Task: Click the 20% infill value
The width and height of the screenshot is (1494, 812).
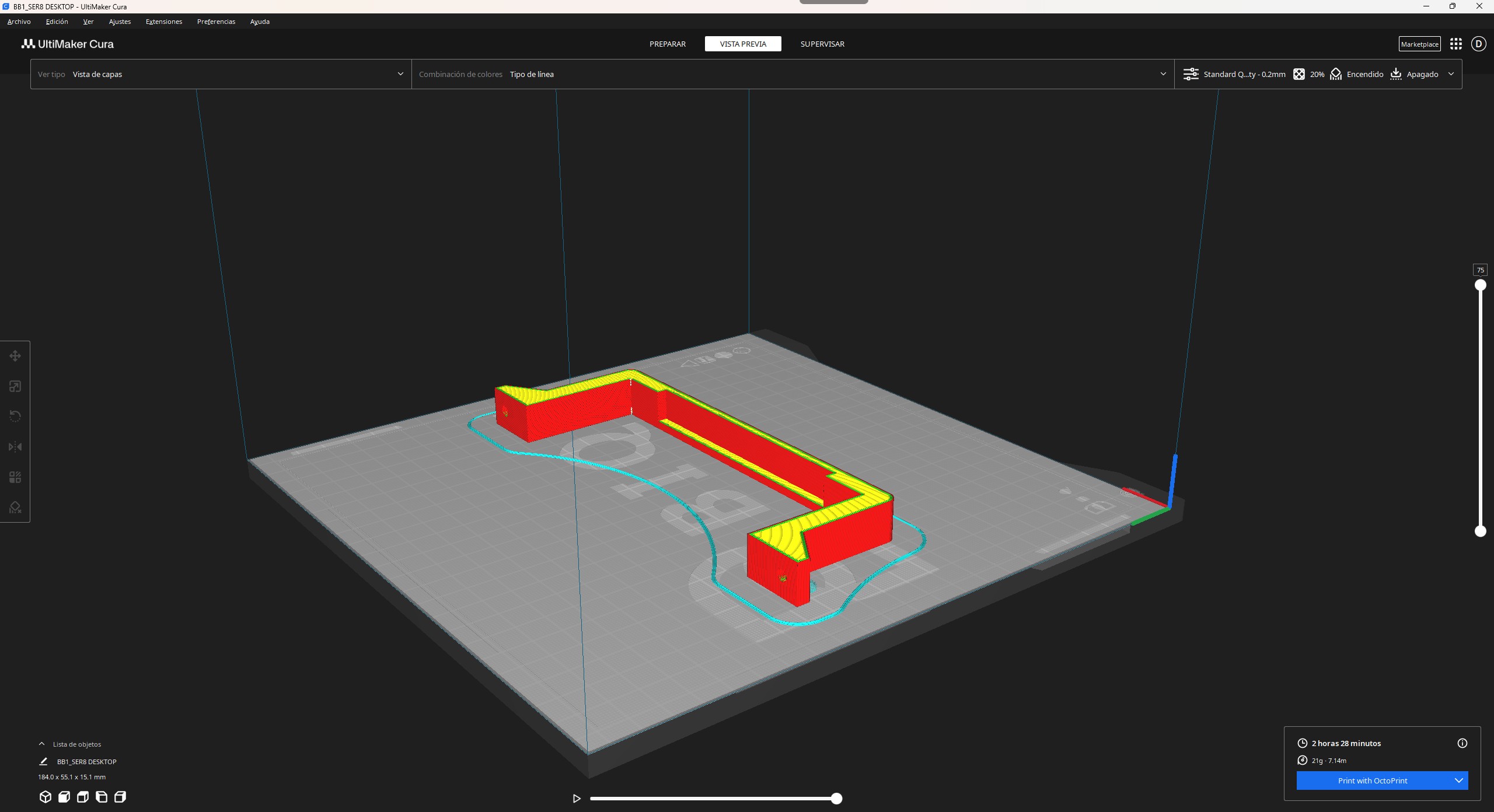Action: click(x=1317, y=74)
